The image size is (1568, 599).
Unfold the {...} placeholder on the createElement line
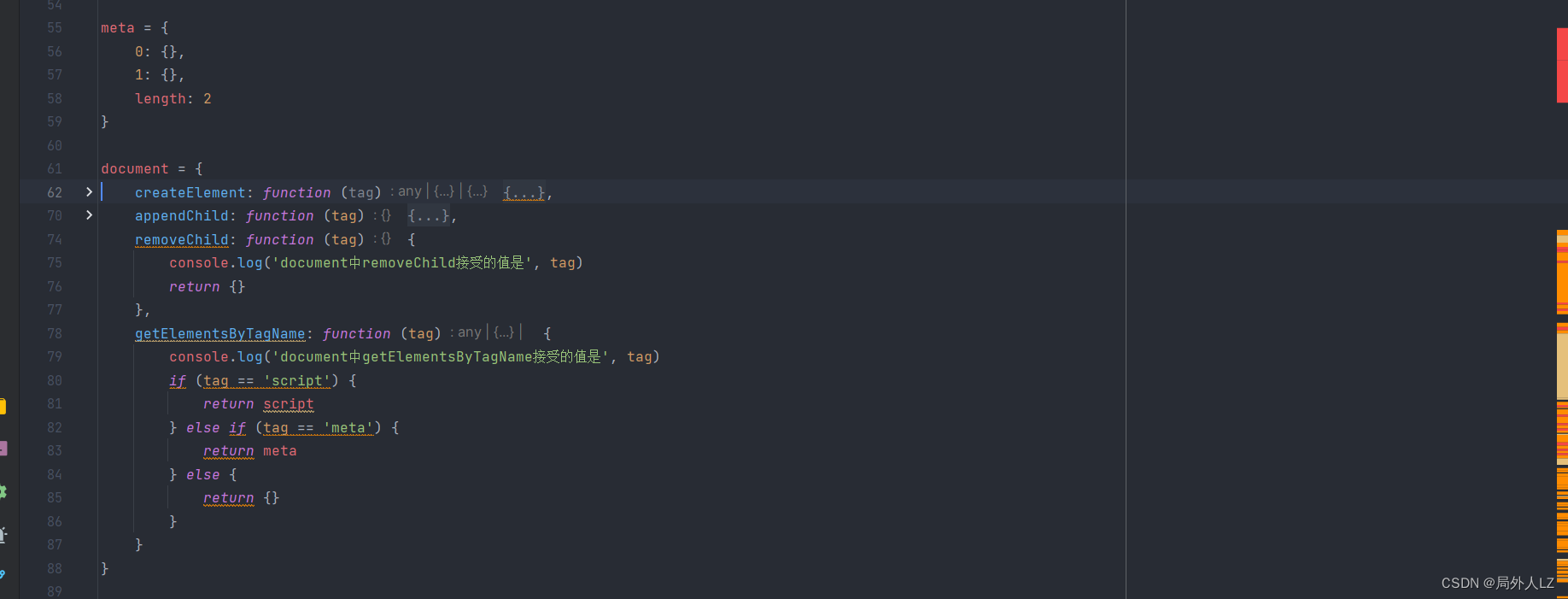524,193
